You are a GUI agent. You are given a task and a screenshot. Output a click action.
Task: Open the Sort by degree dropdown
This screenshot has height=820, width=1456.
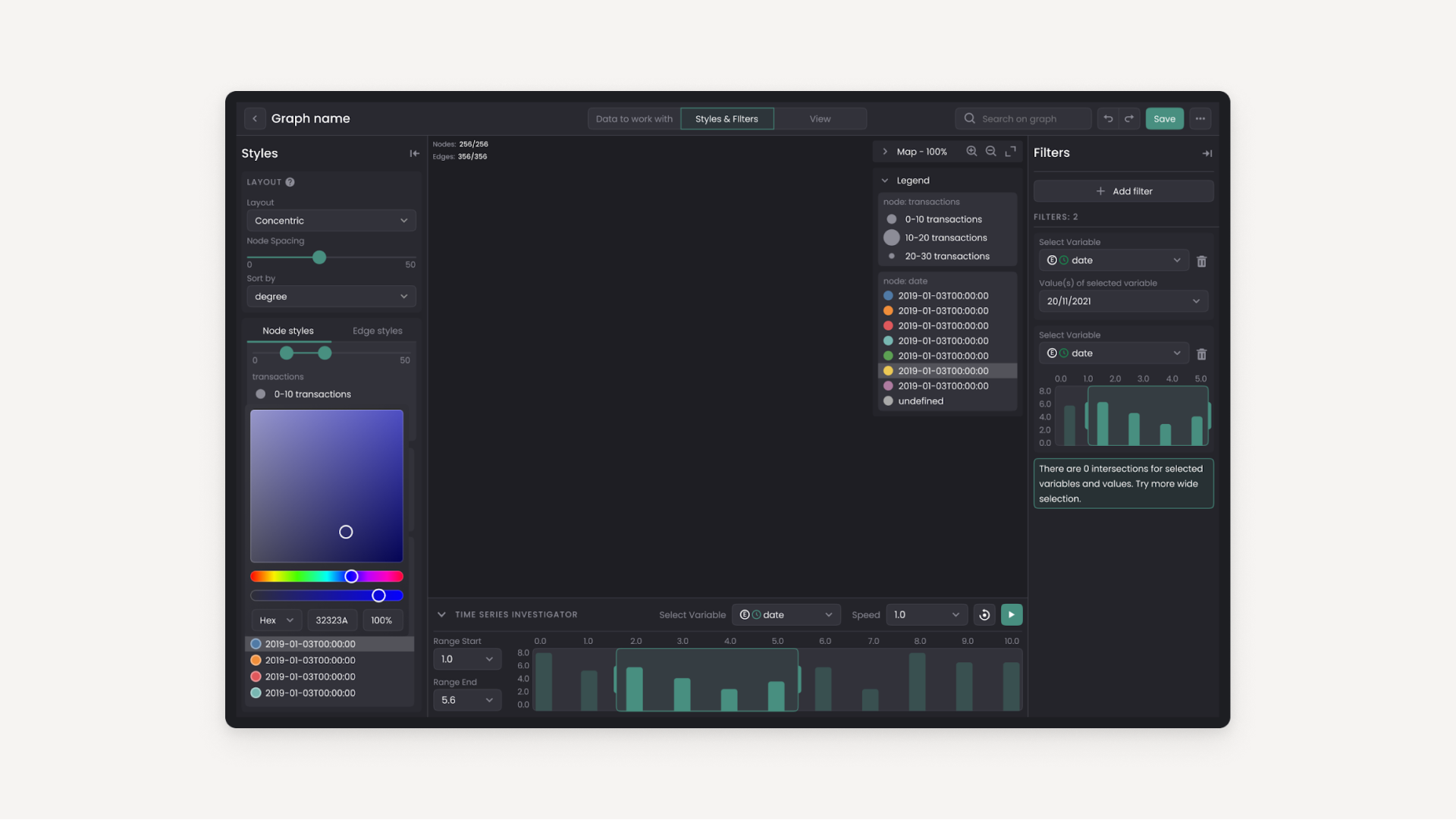coord(331,297)
